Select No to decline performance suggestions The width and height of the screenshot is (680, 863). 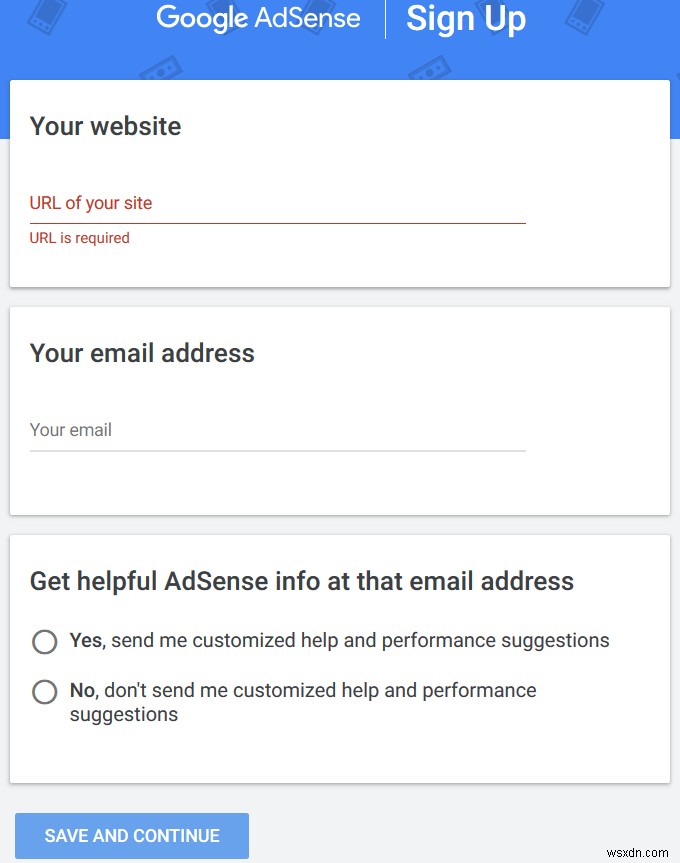tap(44, 692)
